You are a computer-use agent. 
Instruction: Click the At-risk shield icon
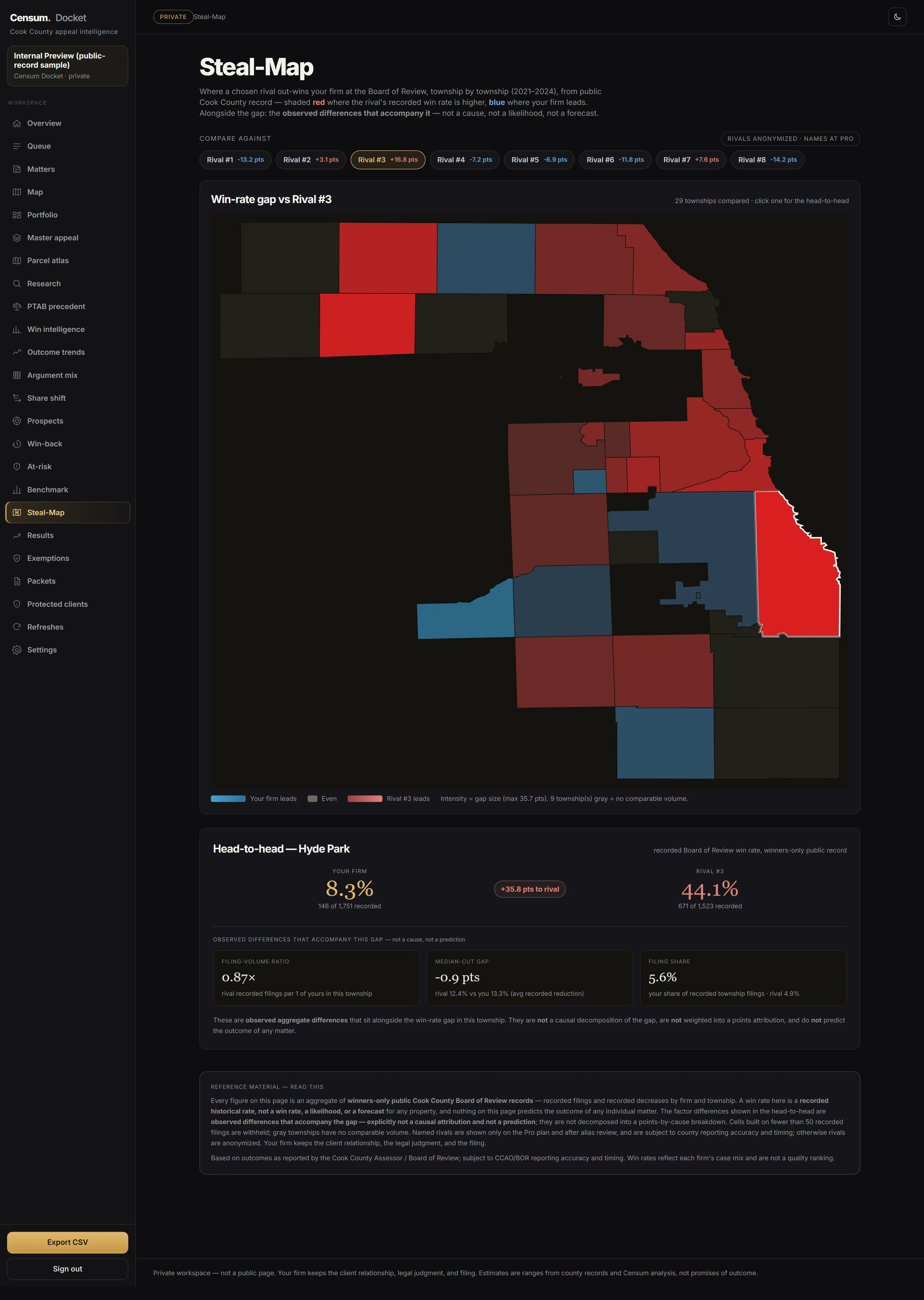(x=17, y=467)
